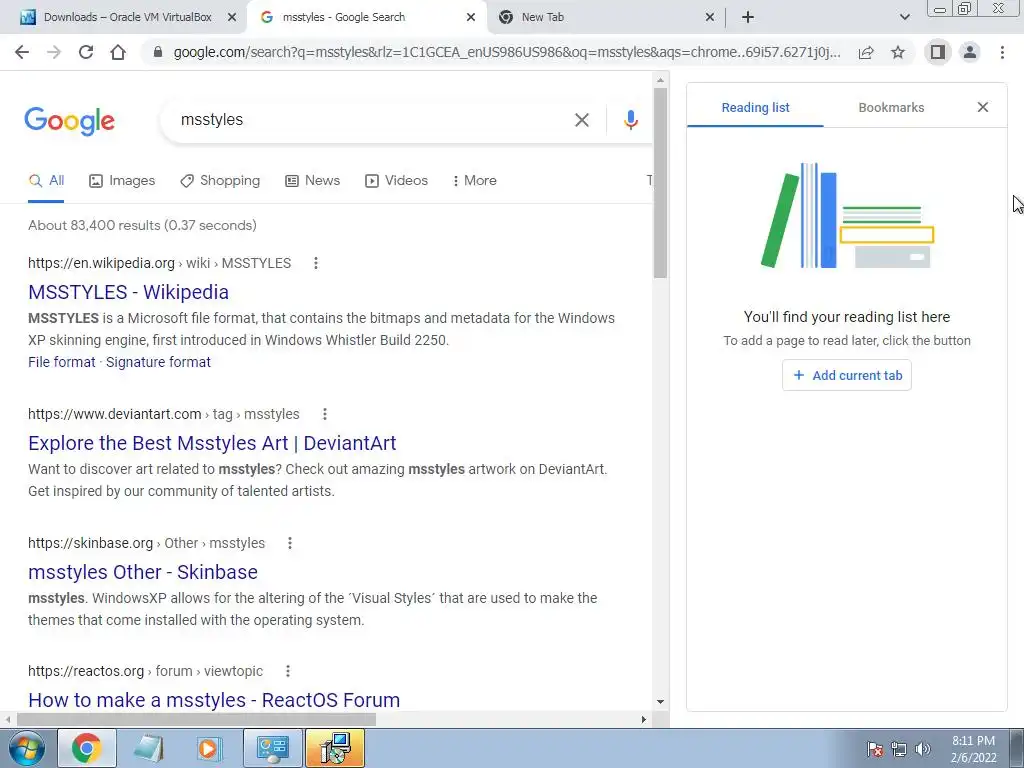
Task: Open the home page button
Action: [x=118, y=52]
